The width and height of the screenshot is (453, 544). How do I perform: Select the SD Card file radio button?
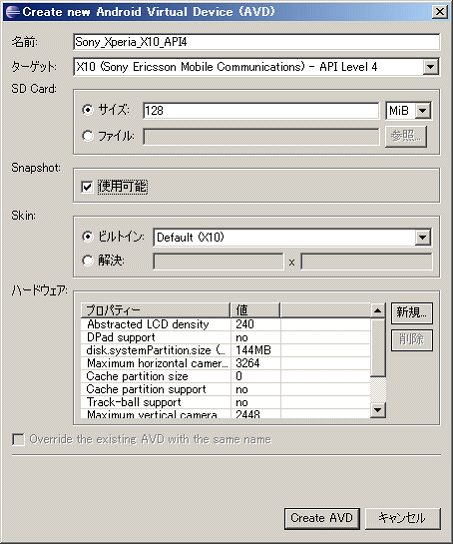click(x=87, y=136)
